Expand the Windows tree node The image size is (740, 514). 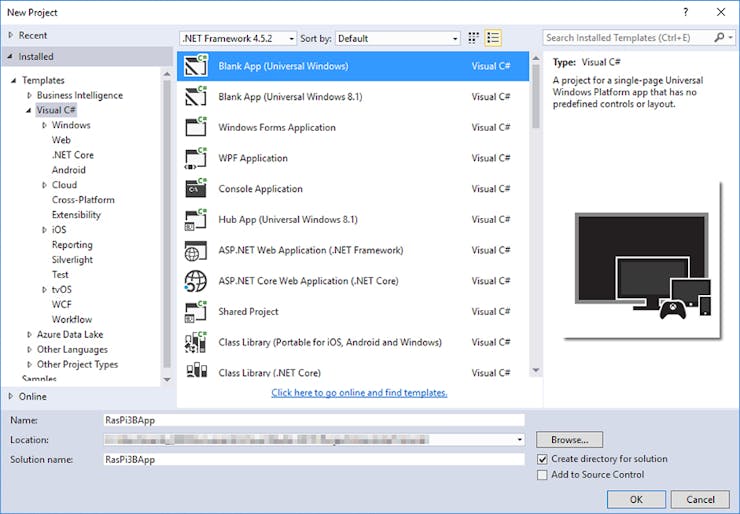(44, 125)
